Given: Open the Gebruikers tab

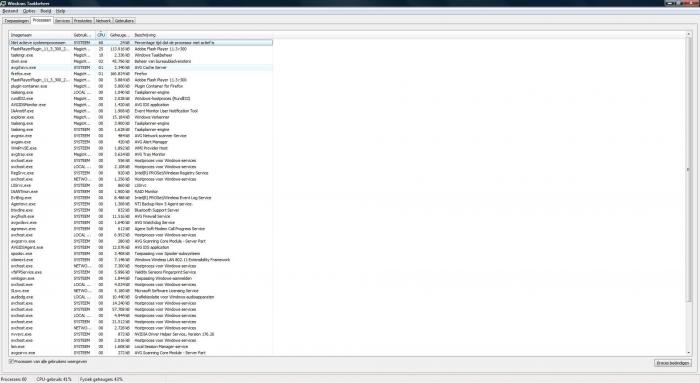Looking at the screenshot, I should tap(124, 21).
